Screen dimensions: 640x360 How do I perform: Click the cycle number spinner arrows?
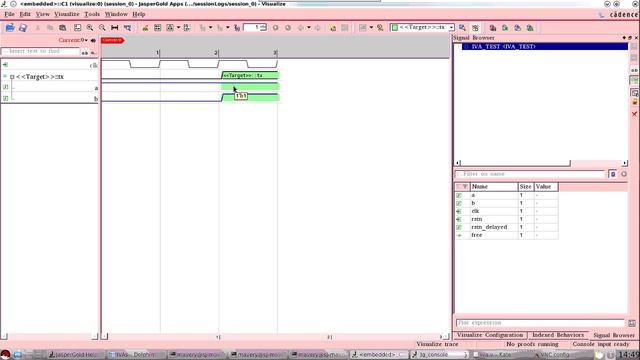264,27
